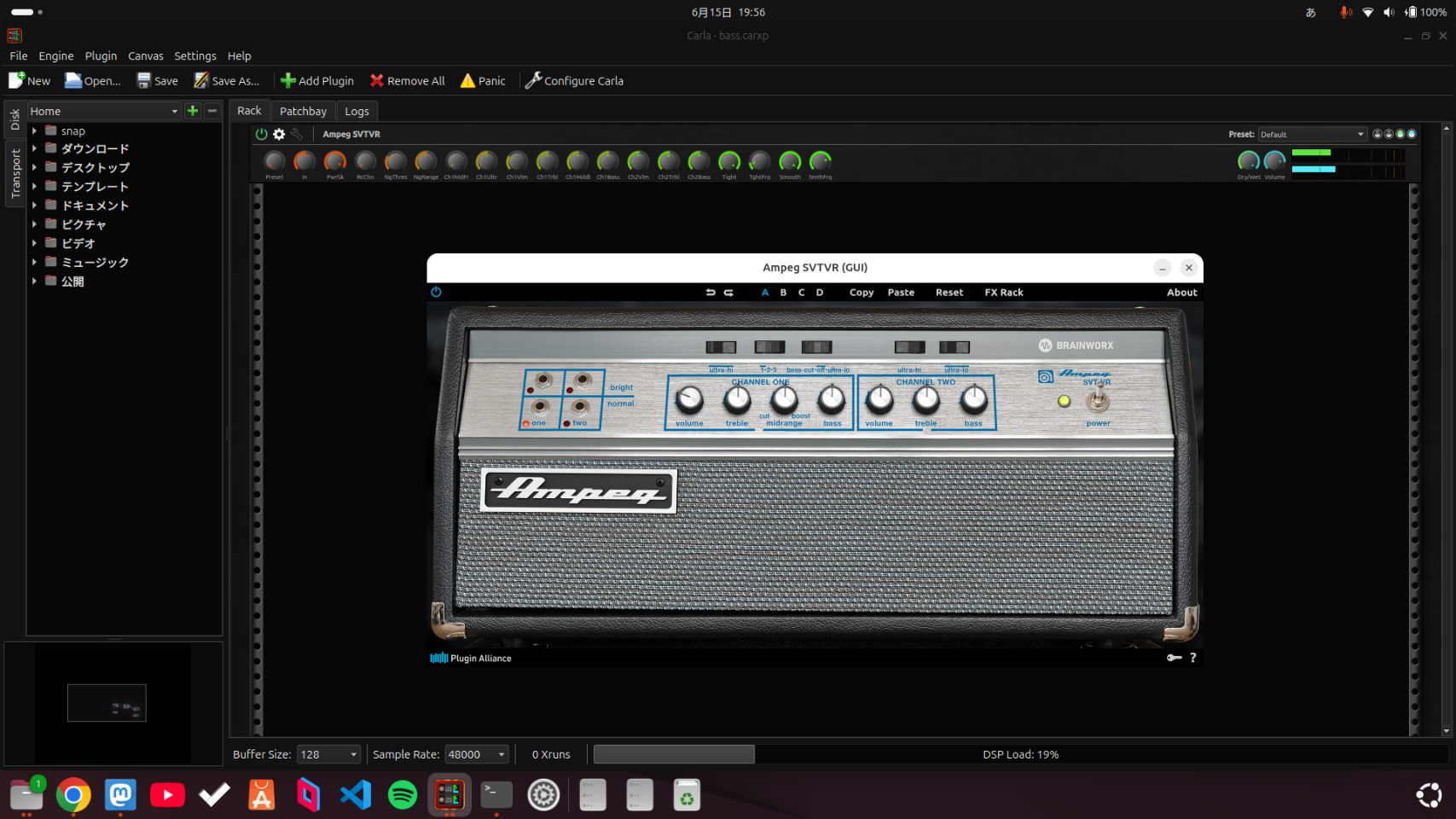This screenshot has width=1456, height=819.
Task: Flip Channel One ultra-hi rocker switch
Action: coord(721,347)
